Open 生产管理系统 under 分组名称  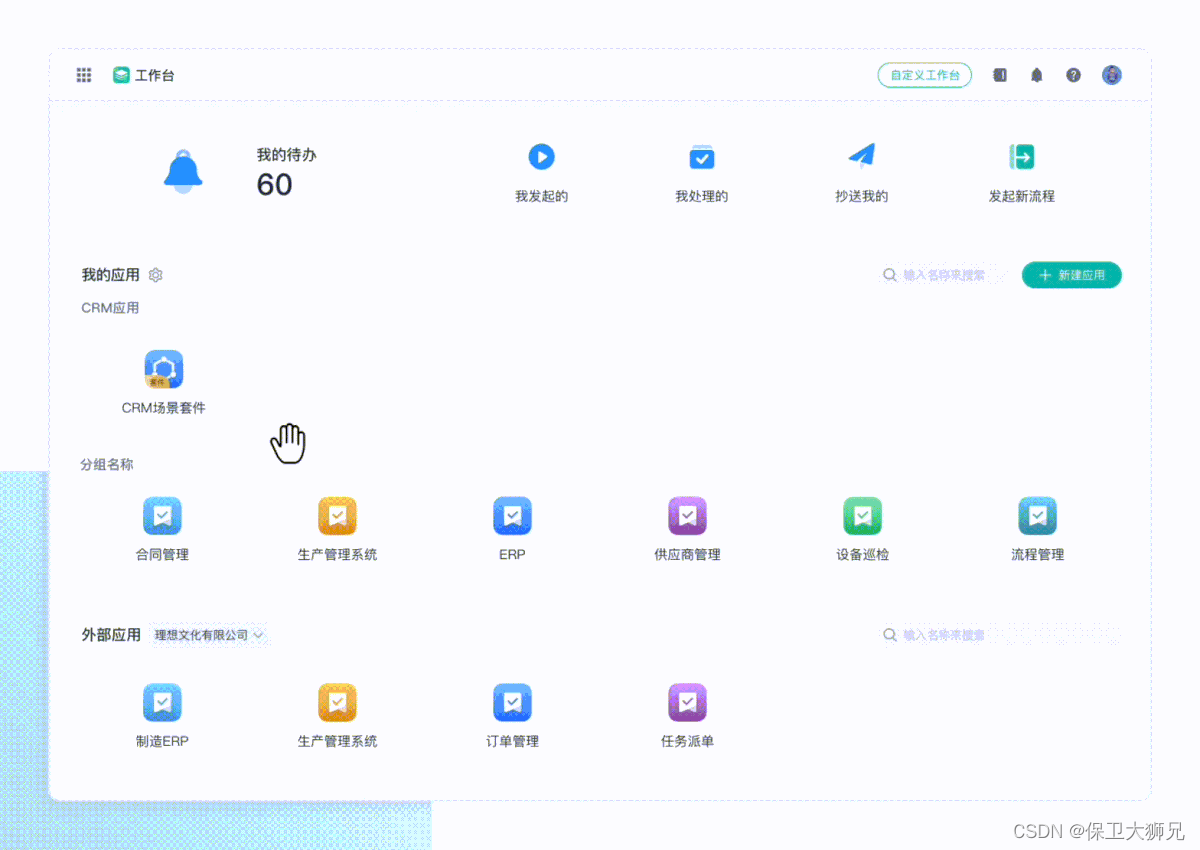(x=337, y=516)
